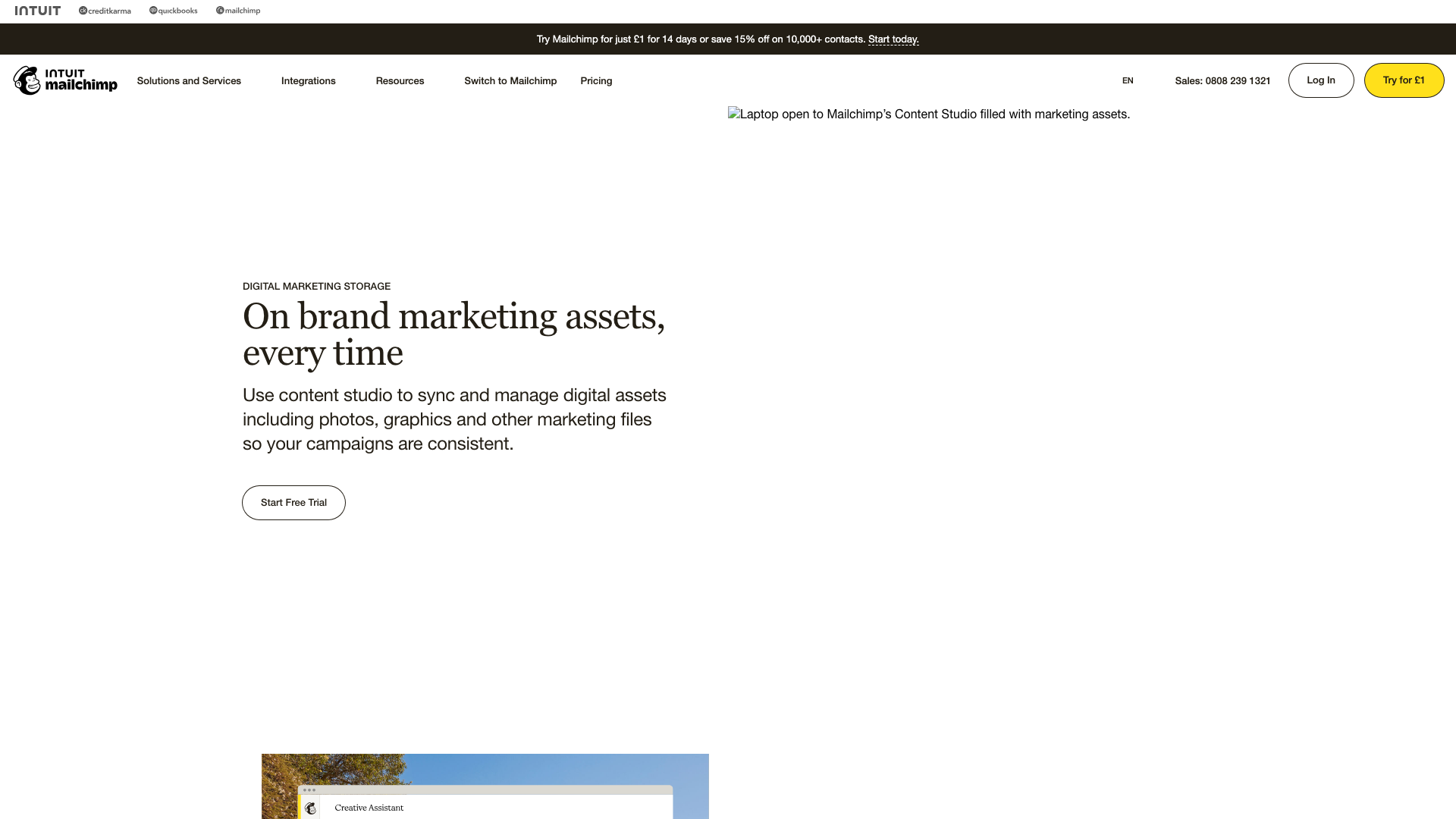This screenshot has height=819, width=1456.
Task: Click the Try for £1 button
Action: tap(1404, 80)
